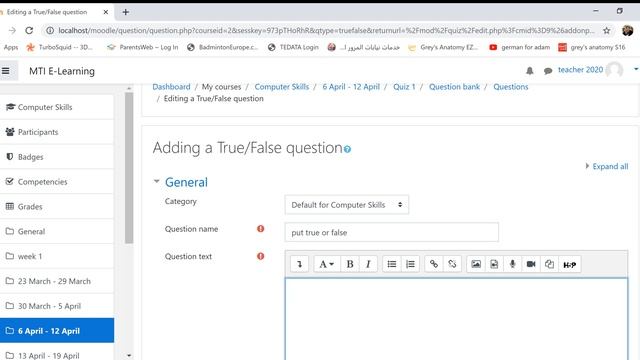This screenshot has height=360, width=640.
Task: Open TEDATA Login bookmark
Action: 293,47
